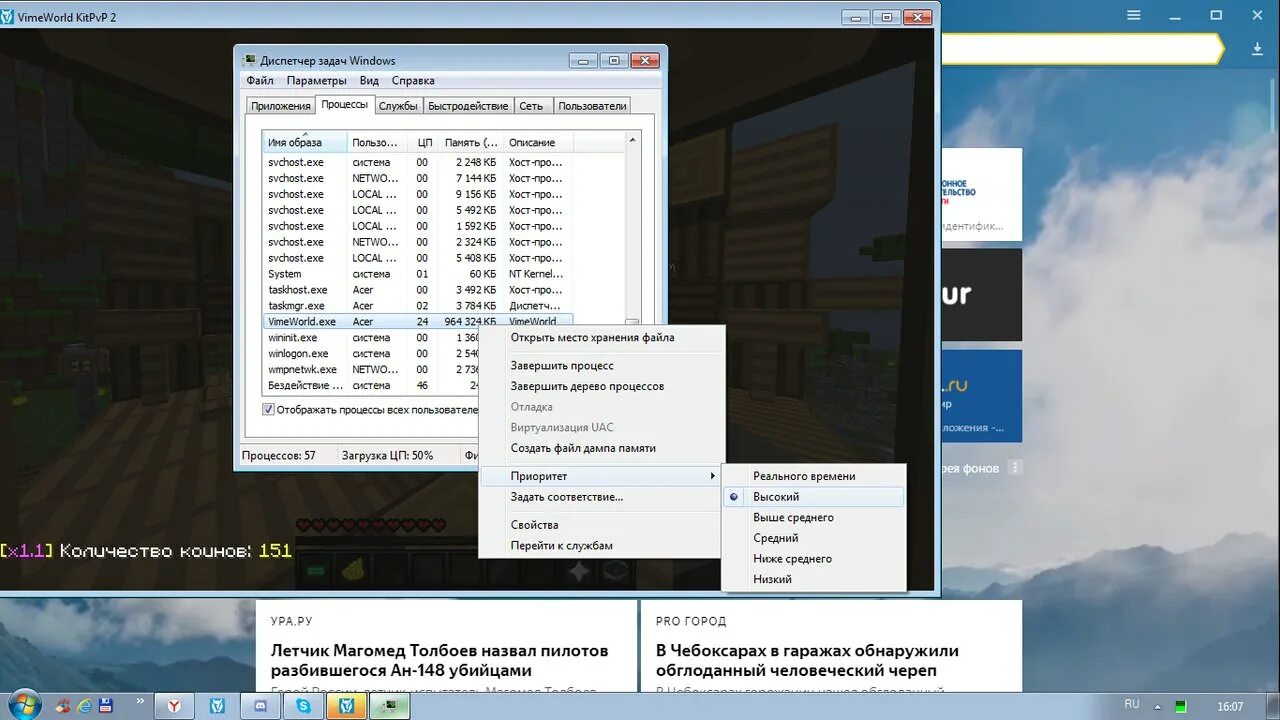The width and height of the screenshot is (1280, 720).
Task: Open the RU language indicator
Action: click(1132, 705)
